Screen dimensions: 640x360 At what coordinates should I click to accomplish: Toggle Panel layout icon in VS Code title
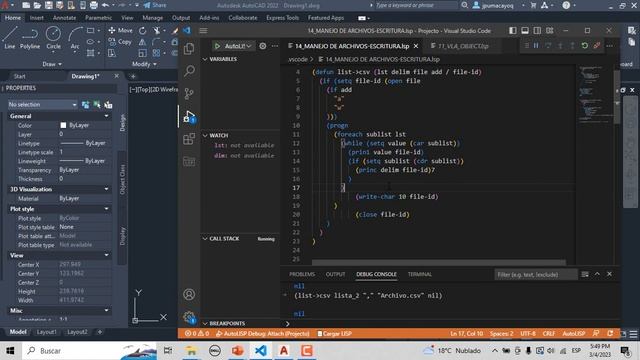coord(525,31)
